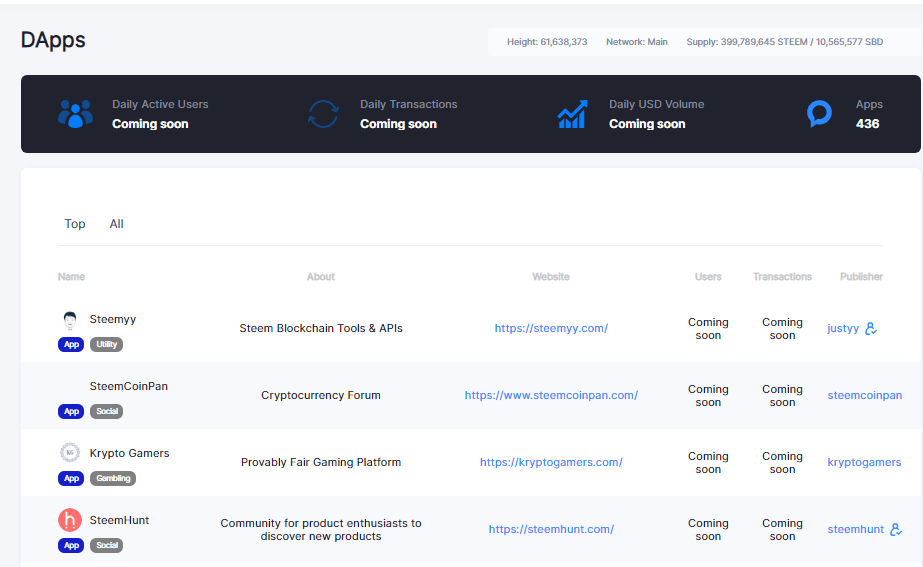
Task: Click the SteemHunt app name
Action: (119, 520)
